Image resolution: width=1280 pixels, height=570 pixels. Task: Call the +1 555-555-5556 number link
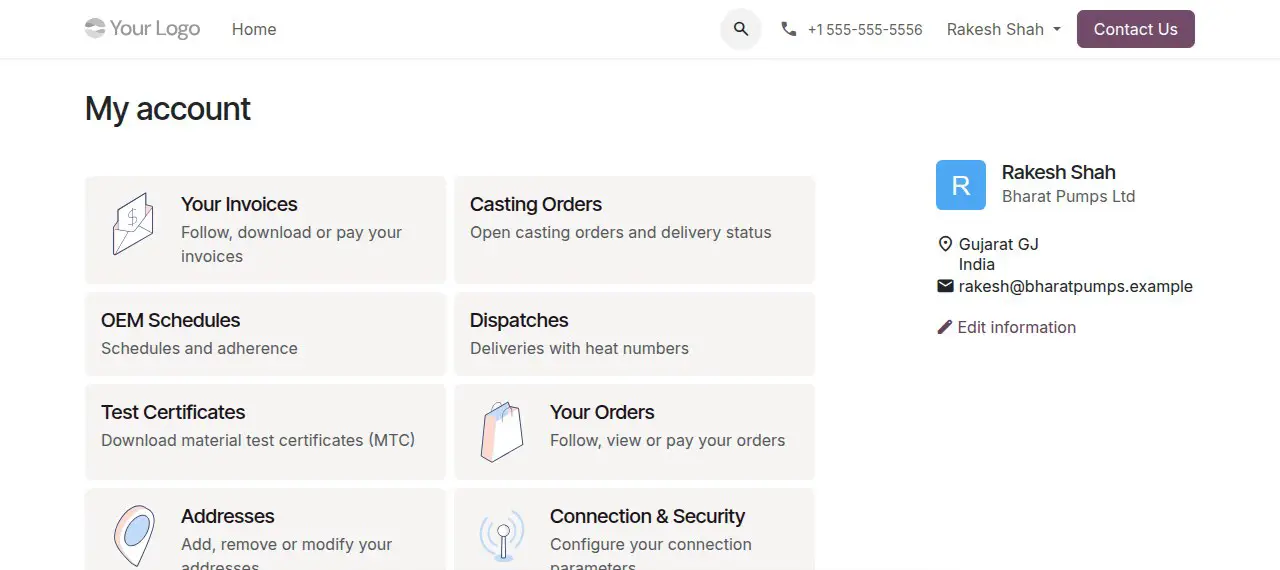pyautogui.click(x=865, y=30)
